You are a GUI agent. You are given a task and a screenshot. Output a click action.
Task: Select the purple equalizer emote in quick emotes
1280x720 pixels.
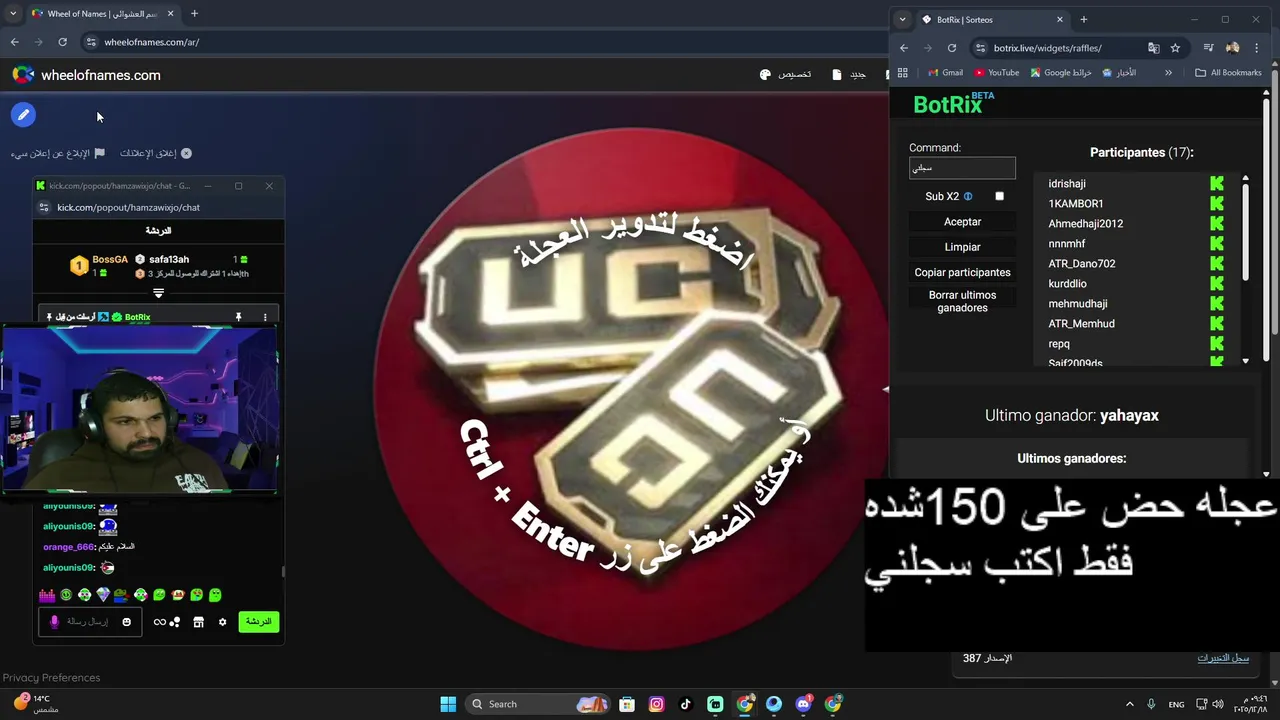47,595
